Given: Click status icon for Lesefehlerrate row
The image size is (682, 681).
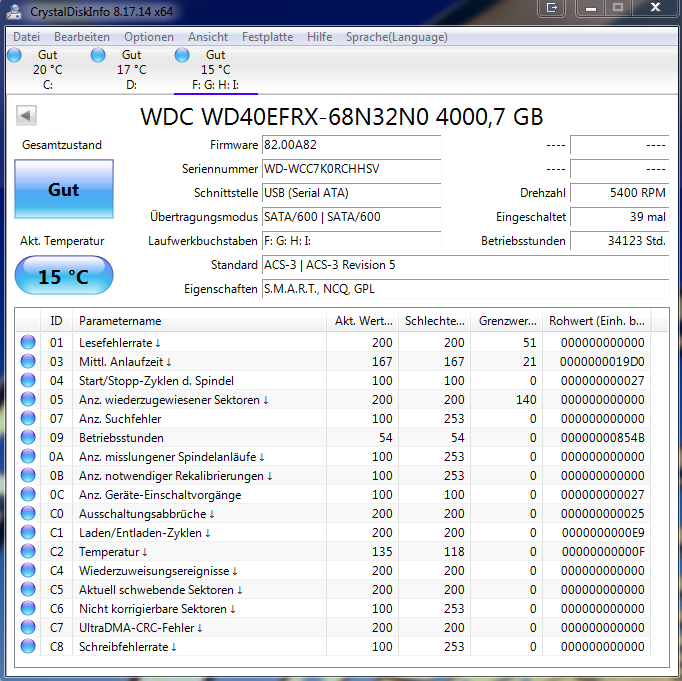Looking at the screenshot, I should [28, 342].
